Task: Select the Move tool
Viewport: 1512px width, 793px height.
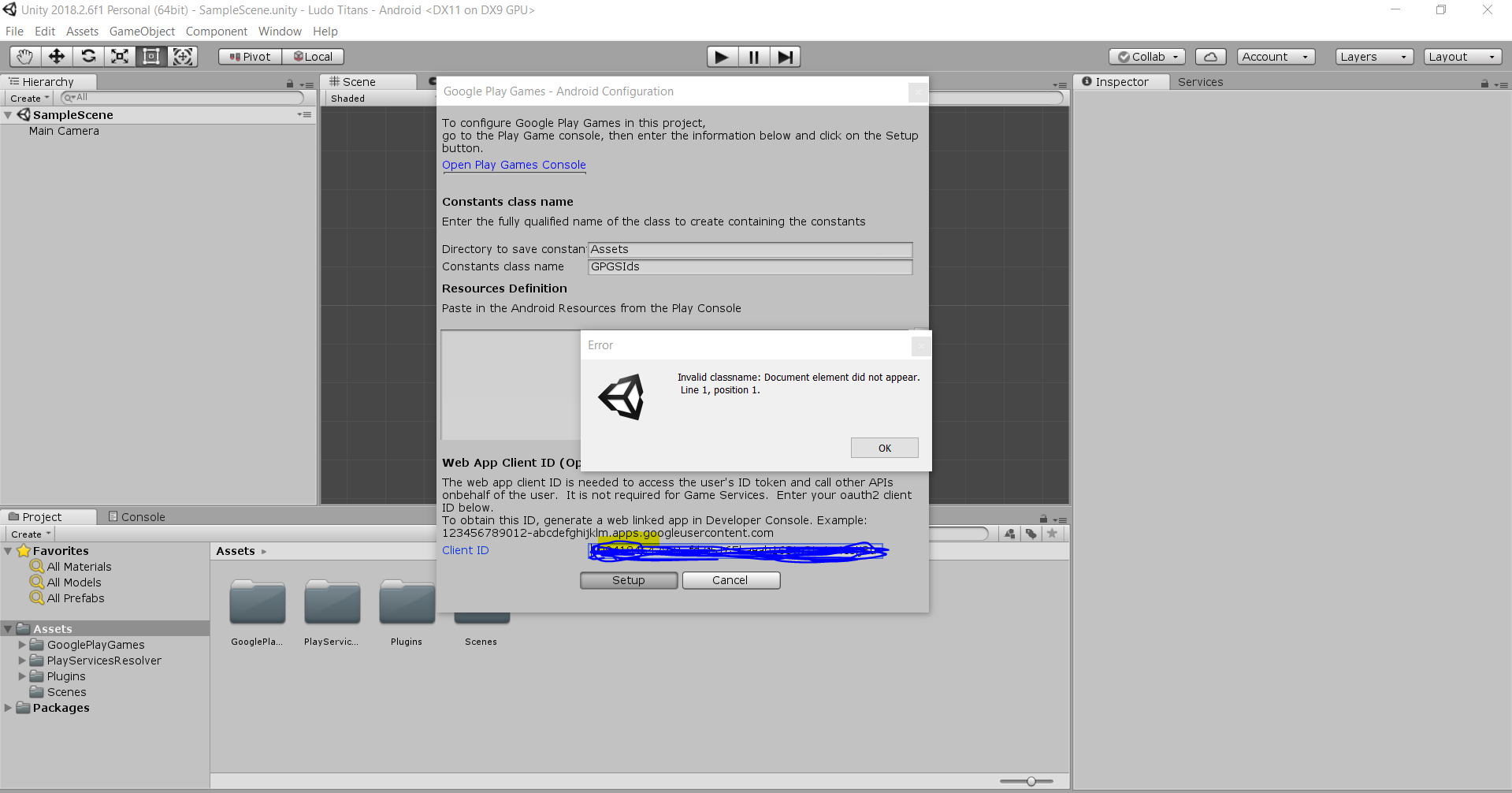Action: click(56, 56)
